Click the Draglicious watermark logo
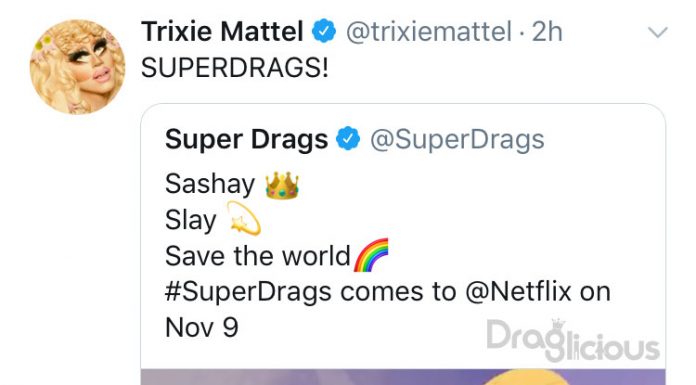696x385 pixels. coord(573,340)
